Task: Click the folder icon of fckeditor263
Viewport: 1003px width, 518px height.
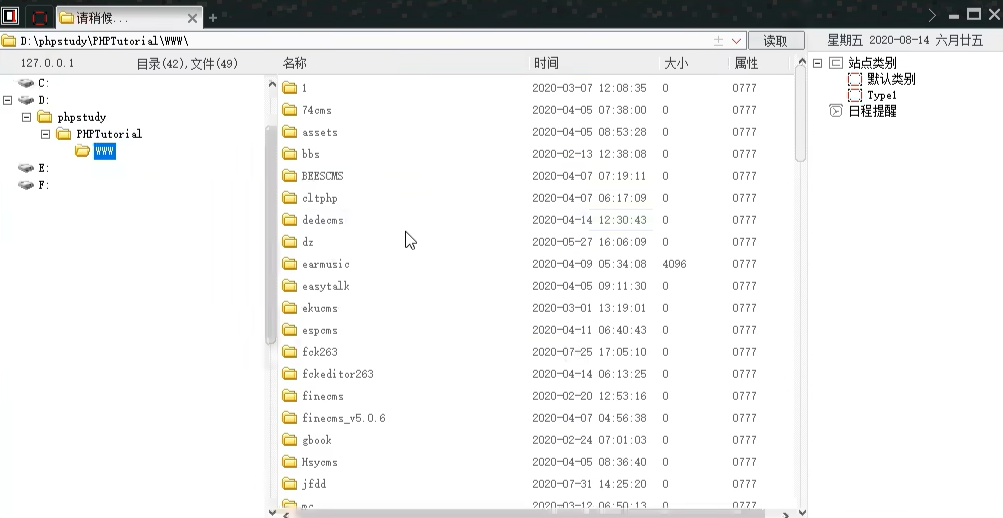Action: tap(290, 374)
